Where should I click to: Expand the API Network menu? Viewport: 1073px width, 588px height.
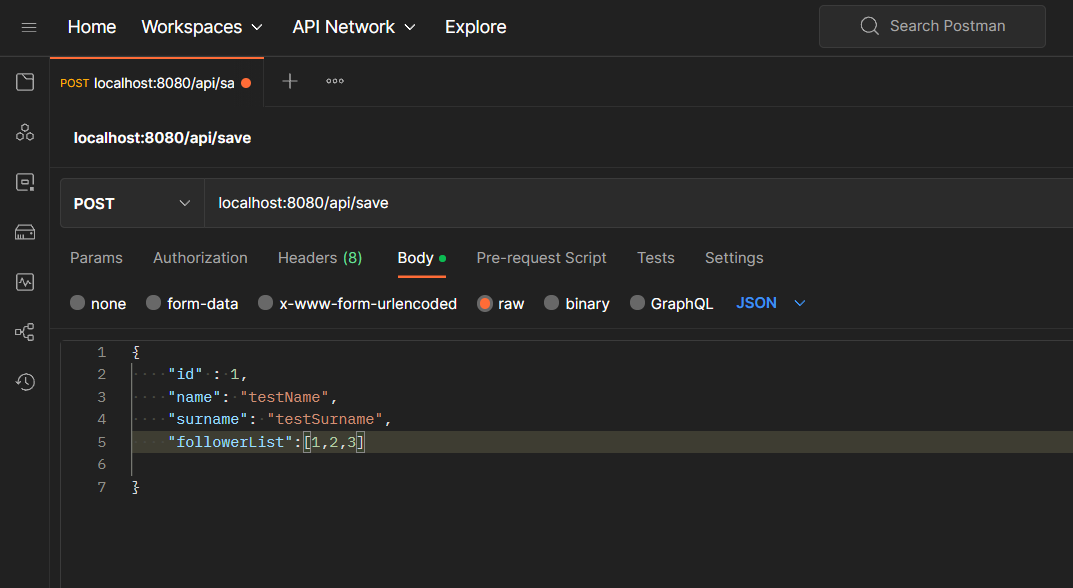(x=354, y=27)
